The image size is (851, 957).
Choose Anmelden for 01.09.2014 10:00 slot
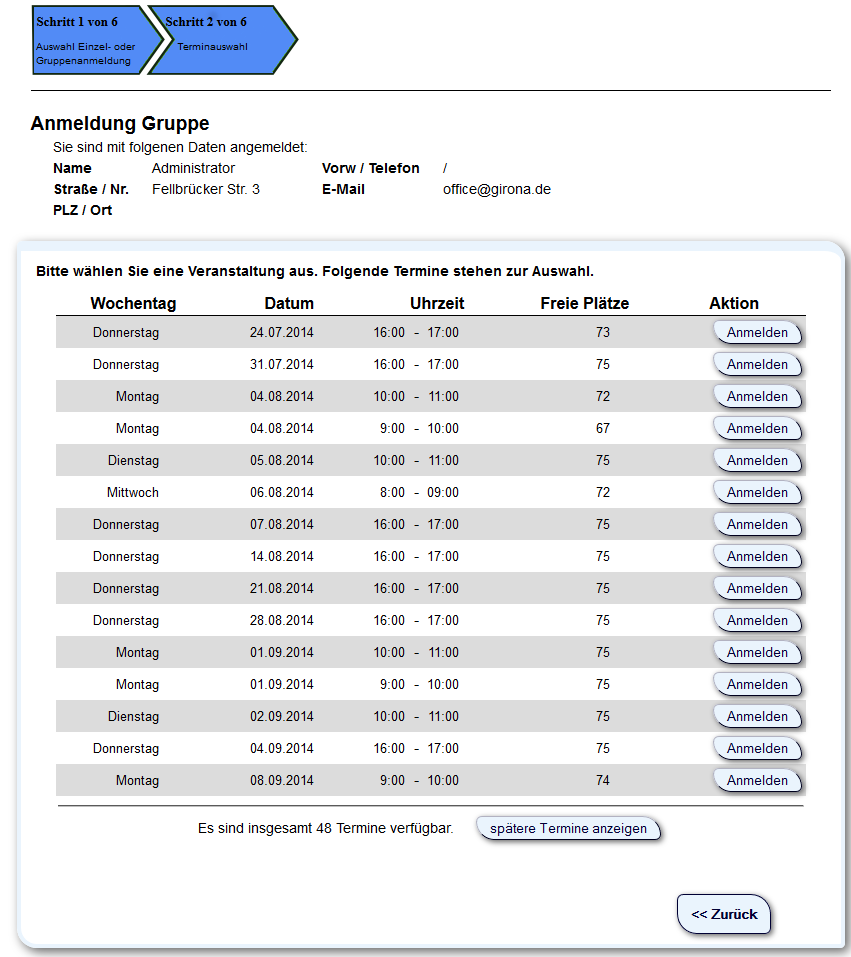click(x=757, y=653)
